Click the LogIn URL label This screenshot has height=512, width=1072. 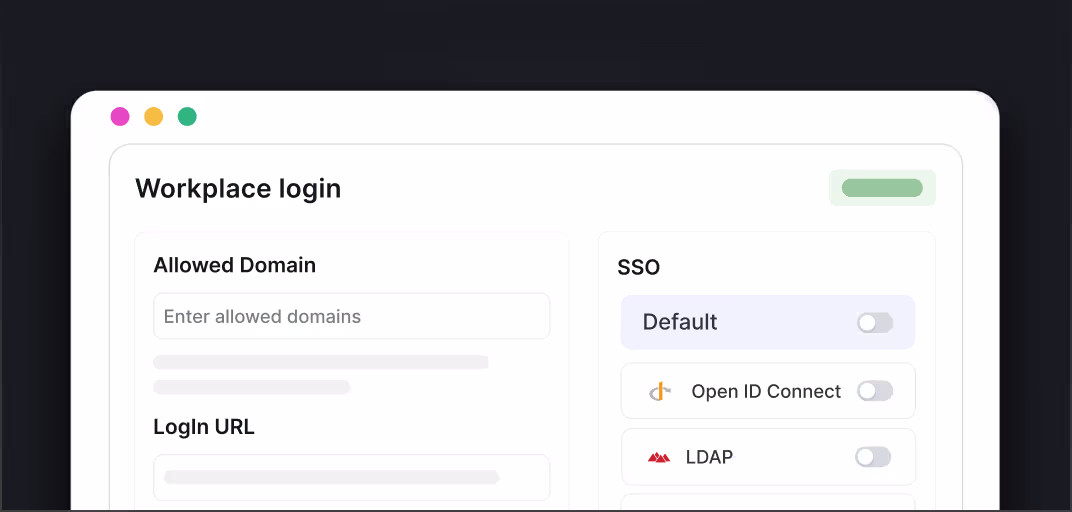pyautogui.click(x=204, y=427)
